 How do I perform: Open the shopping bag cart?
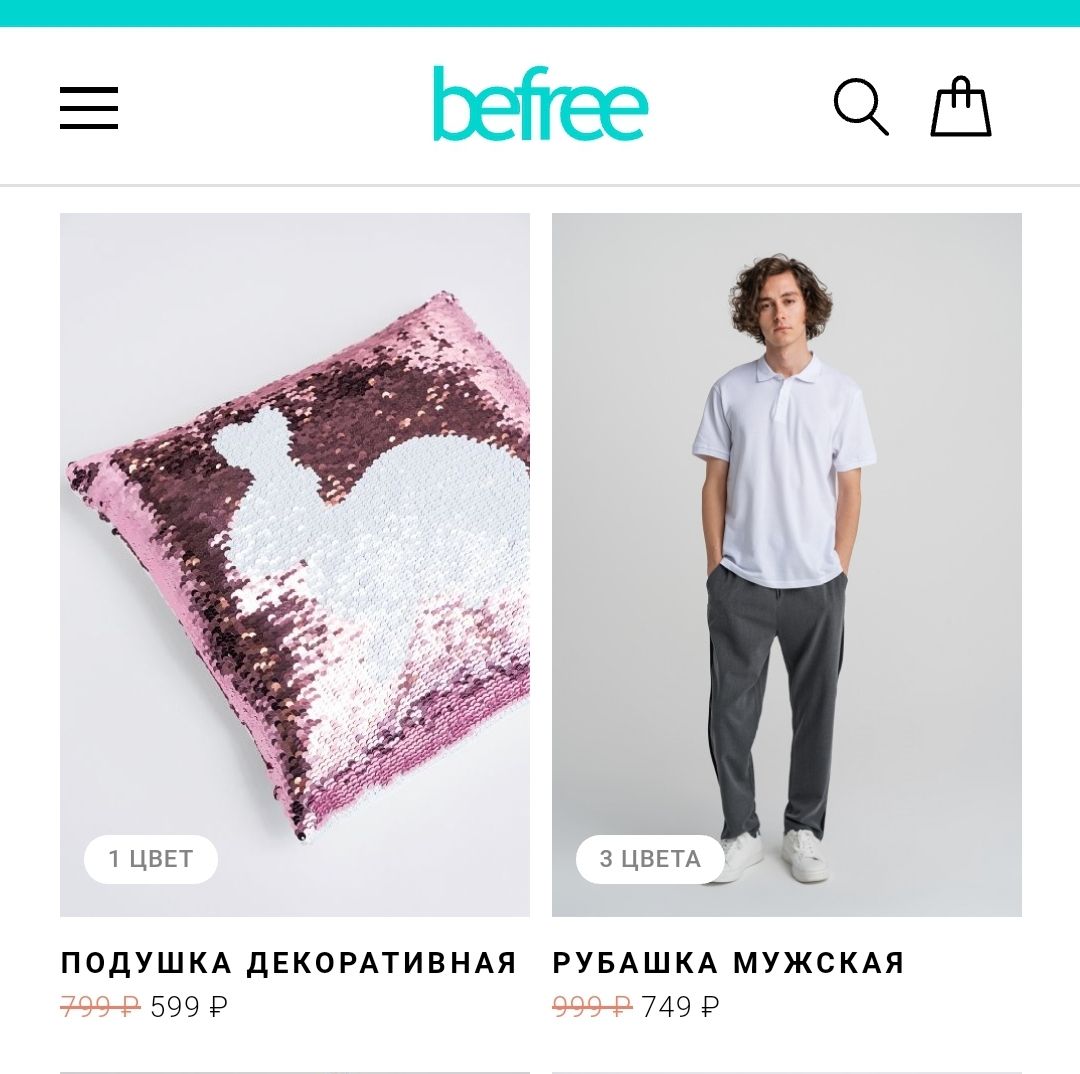point(961,106)
